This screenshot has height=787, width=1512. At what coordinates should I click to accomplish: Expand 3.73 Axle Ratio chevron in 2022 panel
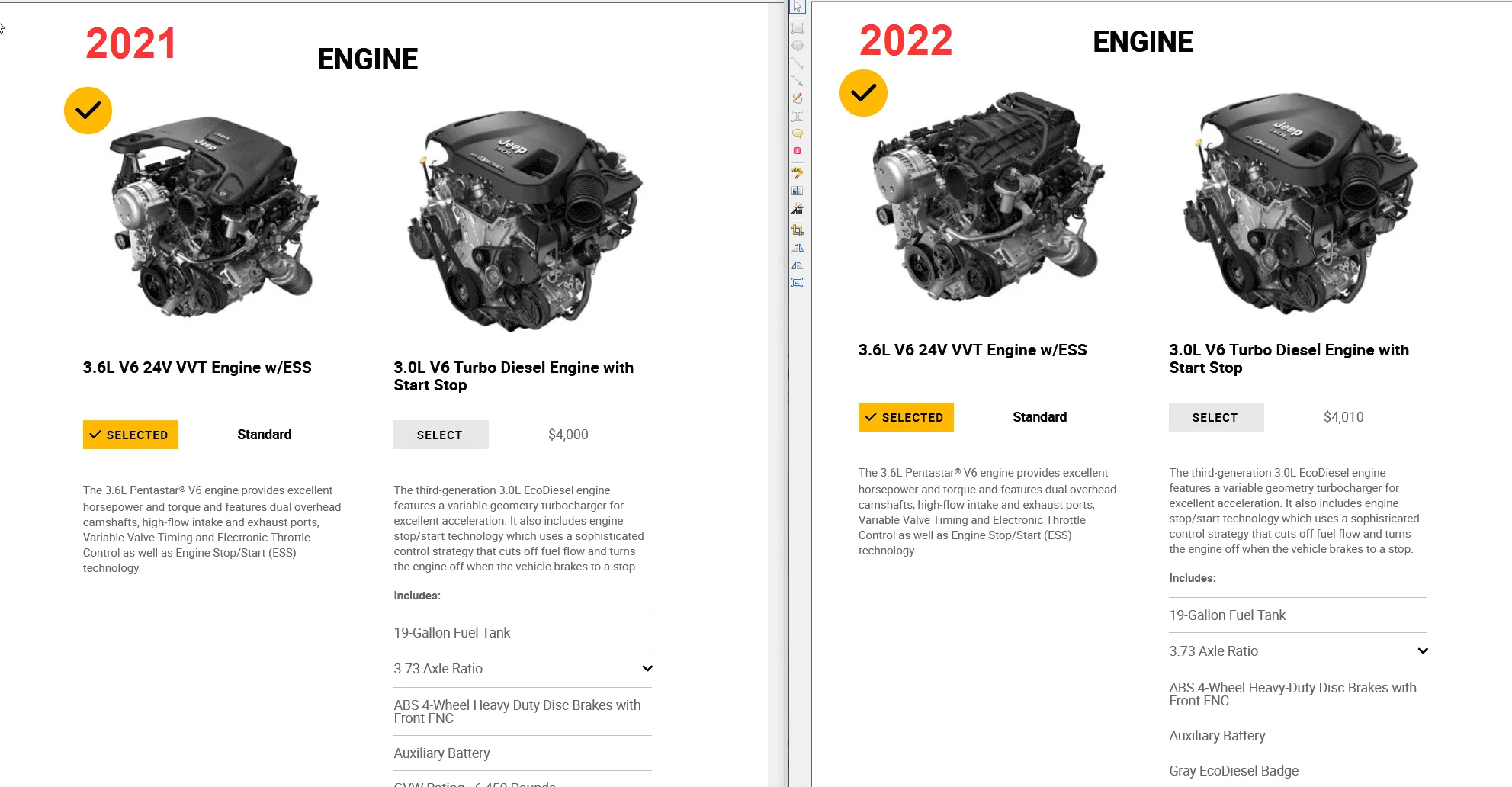1423,651
